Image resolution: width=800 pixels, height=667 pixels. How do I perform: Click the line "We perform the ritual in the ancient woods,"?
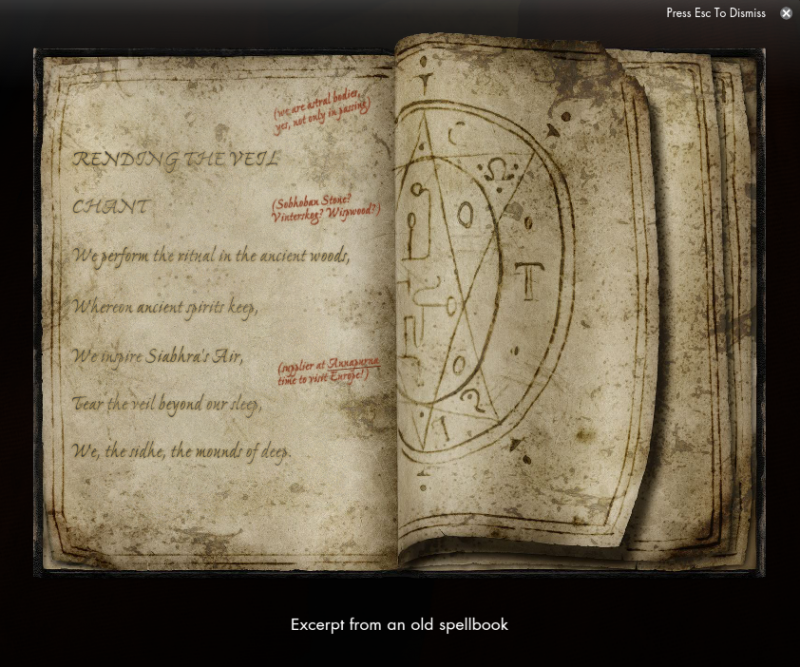211,256
